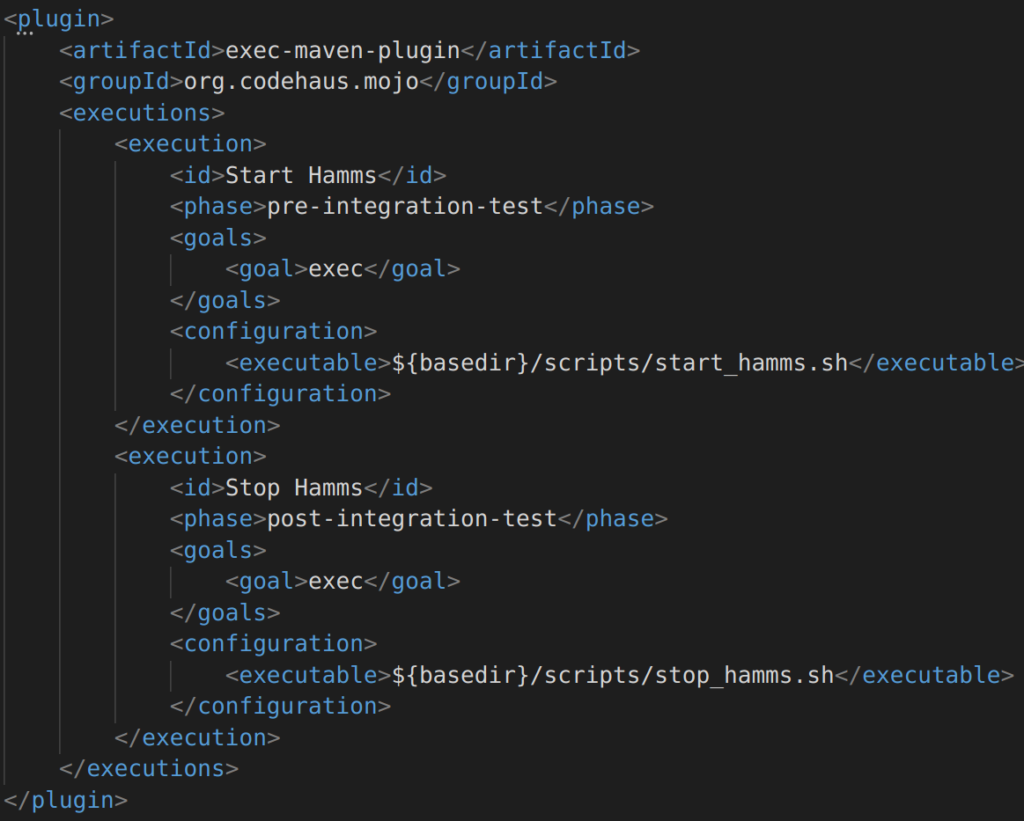This screenshot has height=821, width=1024.
Task: Click the pre-integration-test phase value
Action: [x=405, y=206]
